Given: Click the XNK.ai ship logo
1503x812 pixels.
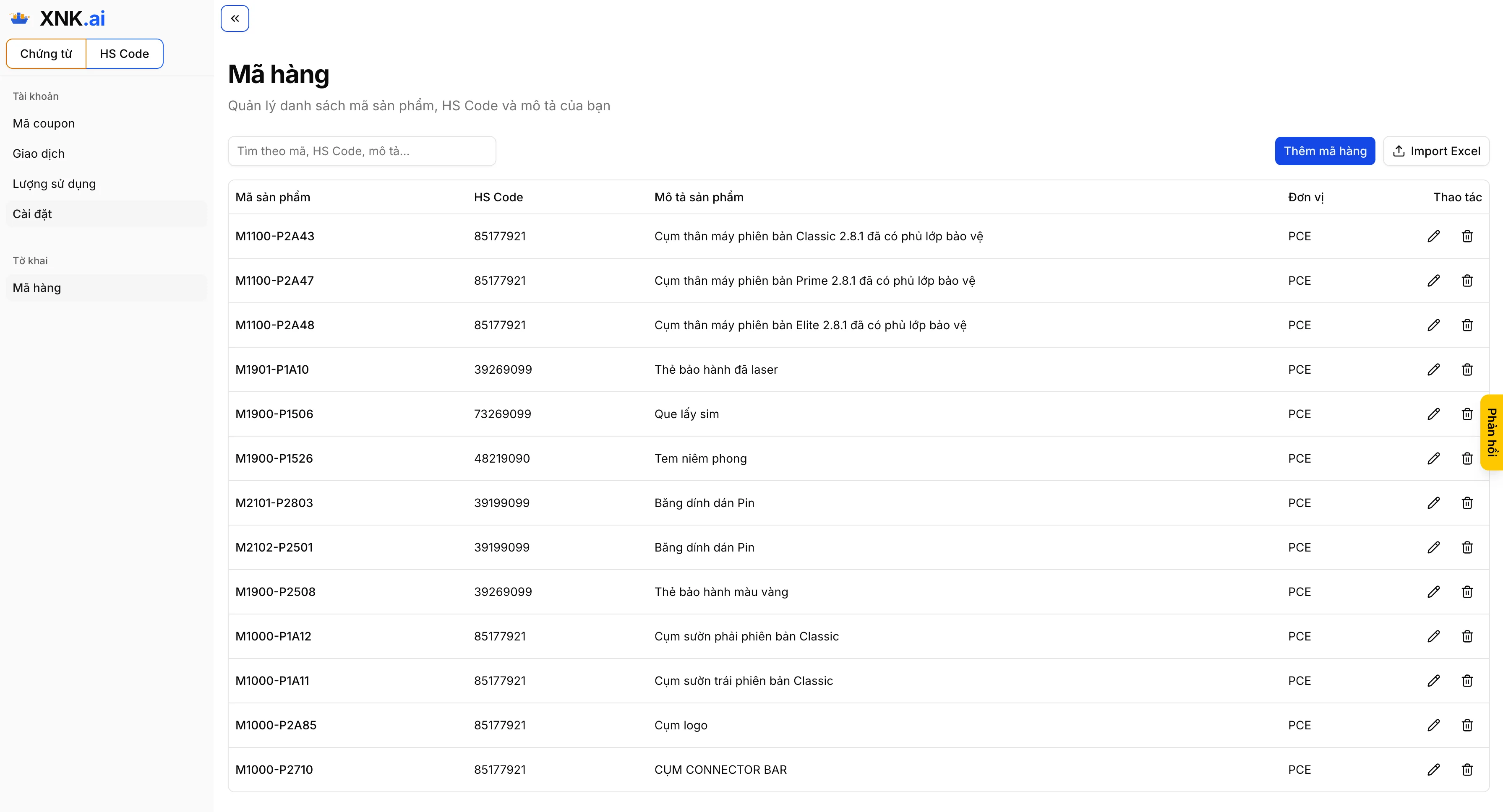Looking at the screenshot, I should [20, 19].
